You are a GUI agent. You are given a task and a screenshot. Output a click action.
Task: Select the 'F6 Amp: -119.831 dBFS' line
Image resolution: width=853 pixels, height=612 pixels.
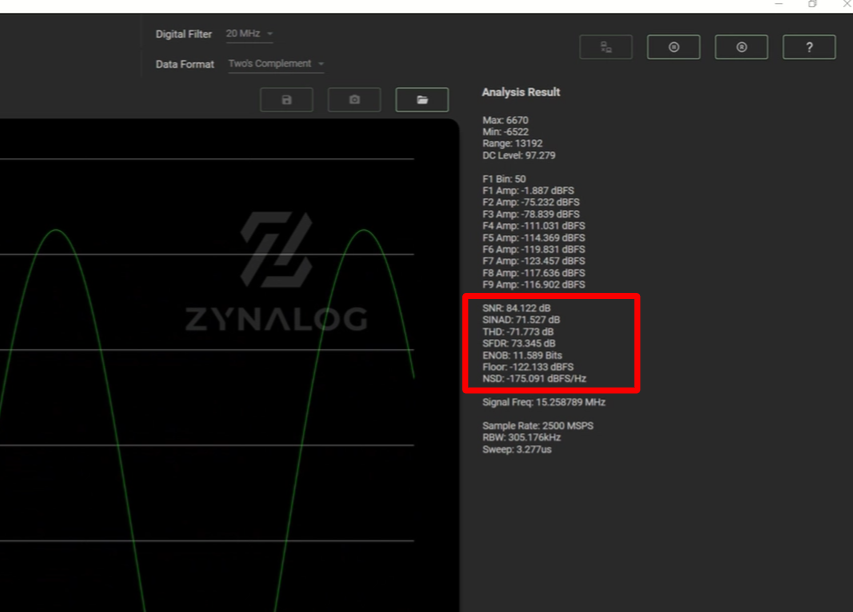pyautogui.click(x=533, y=249)
